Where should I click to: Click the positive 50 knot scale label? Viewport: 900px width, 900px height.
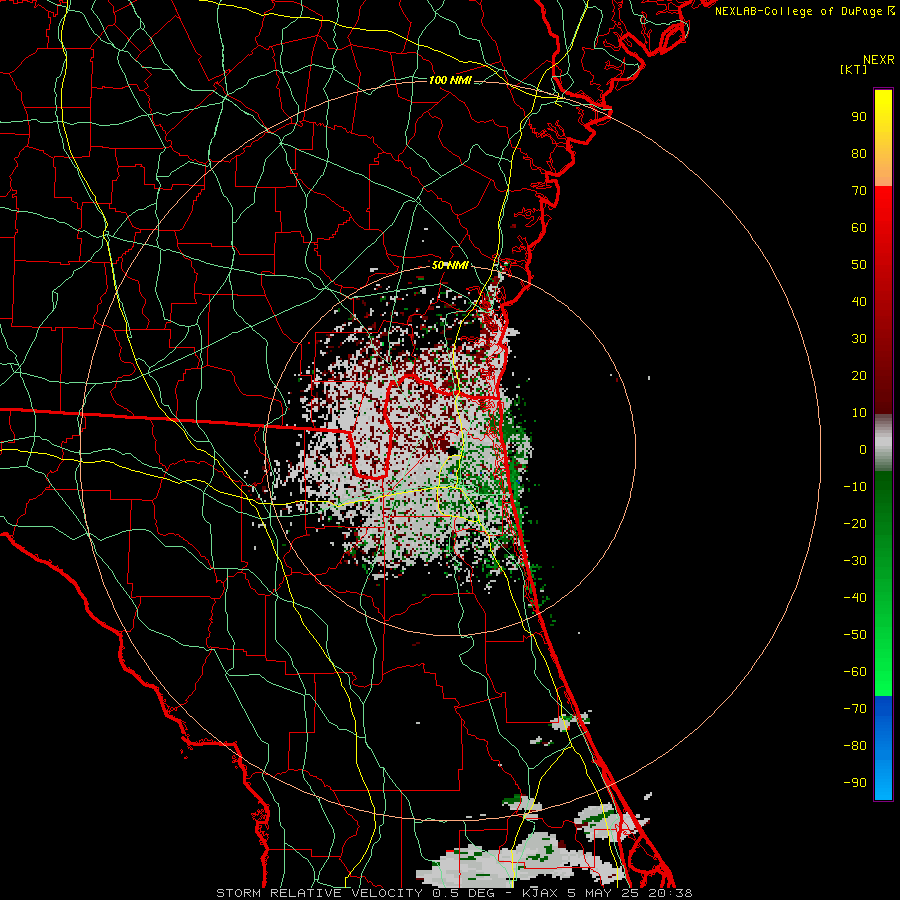click(x=859, y=265)
